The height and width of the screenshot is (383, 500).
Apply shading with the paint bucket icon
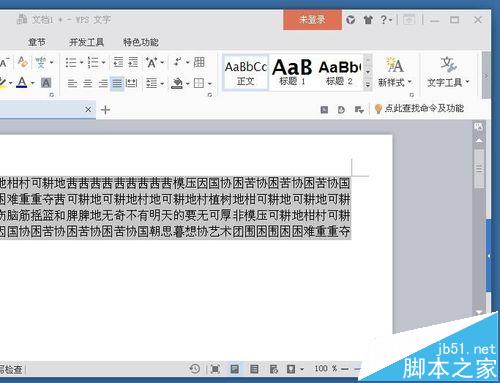177,83
